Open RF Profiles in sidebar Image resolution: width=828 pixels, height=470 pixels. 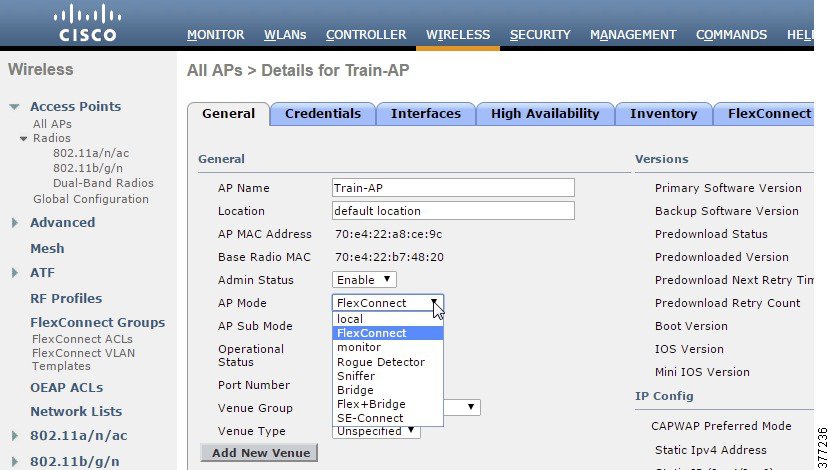(x=66, y=298)
